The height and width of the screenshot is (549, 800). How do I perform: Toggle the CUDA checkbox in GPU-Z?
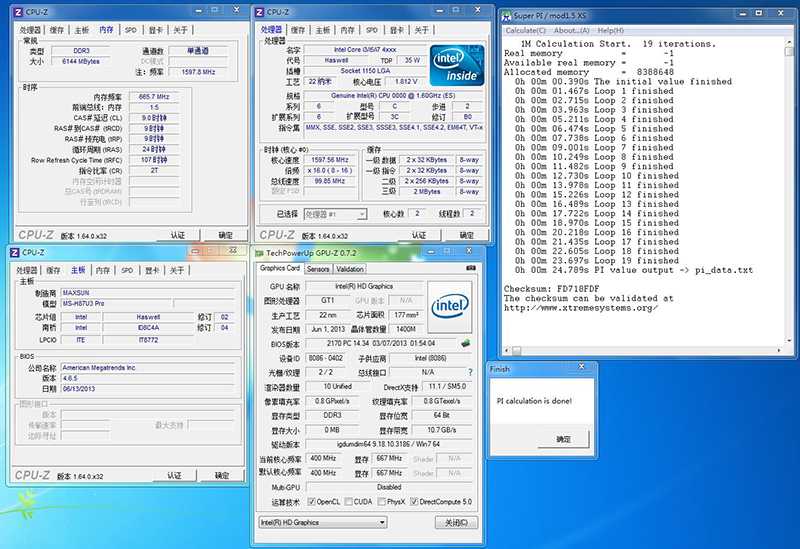point(348,502)
